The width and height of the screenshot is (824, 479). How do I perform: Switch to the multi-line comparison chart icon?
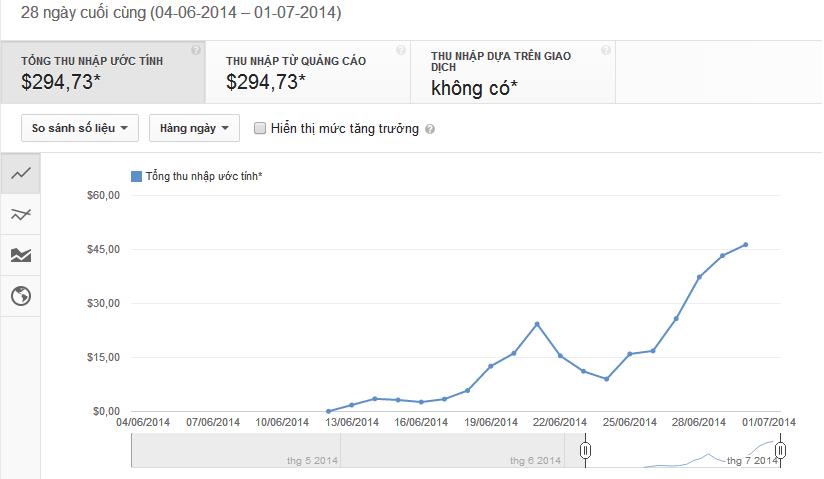pyautogui.click(x=20, y=214)
